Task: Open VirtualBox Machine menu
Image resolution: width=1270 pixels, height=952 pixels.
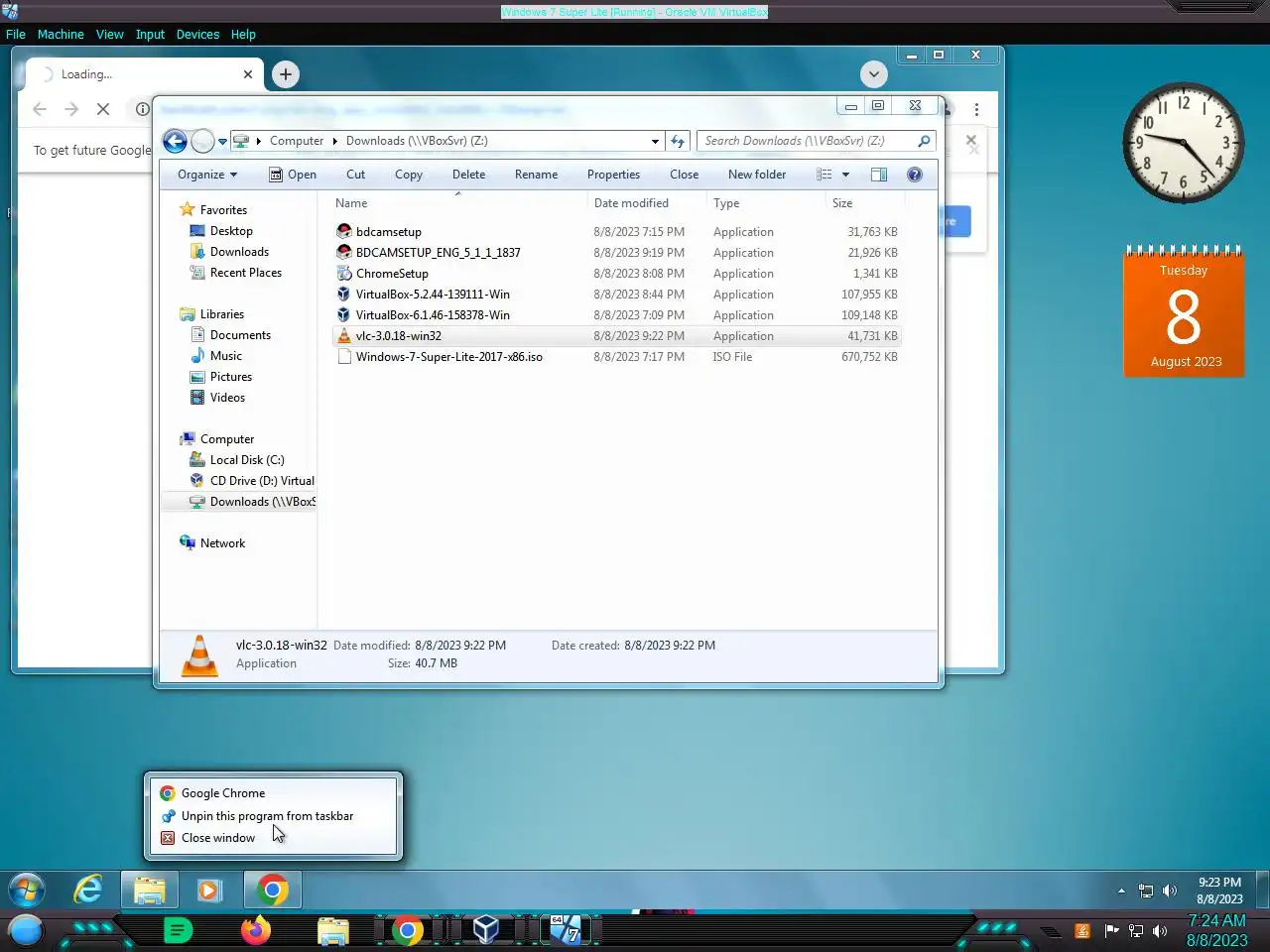Action: (x=61, y=34)
